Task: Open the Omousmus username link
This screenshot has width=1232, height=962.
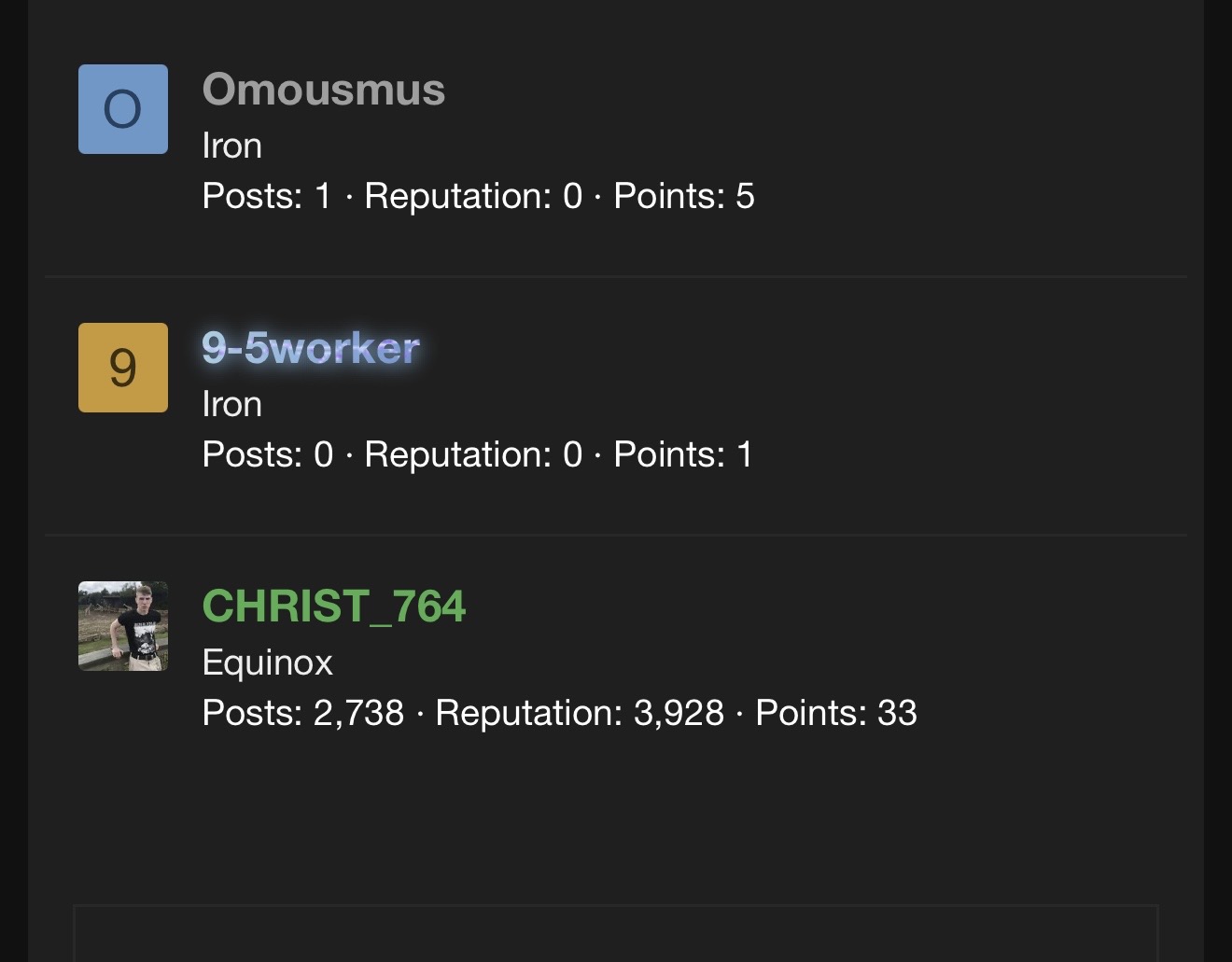Action: (x=323, y=90)
